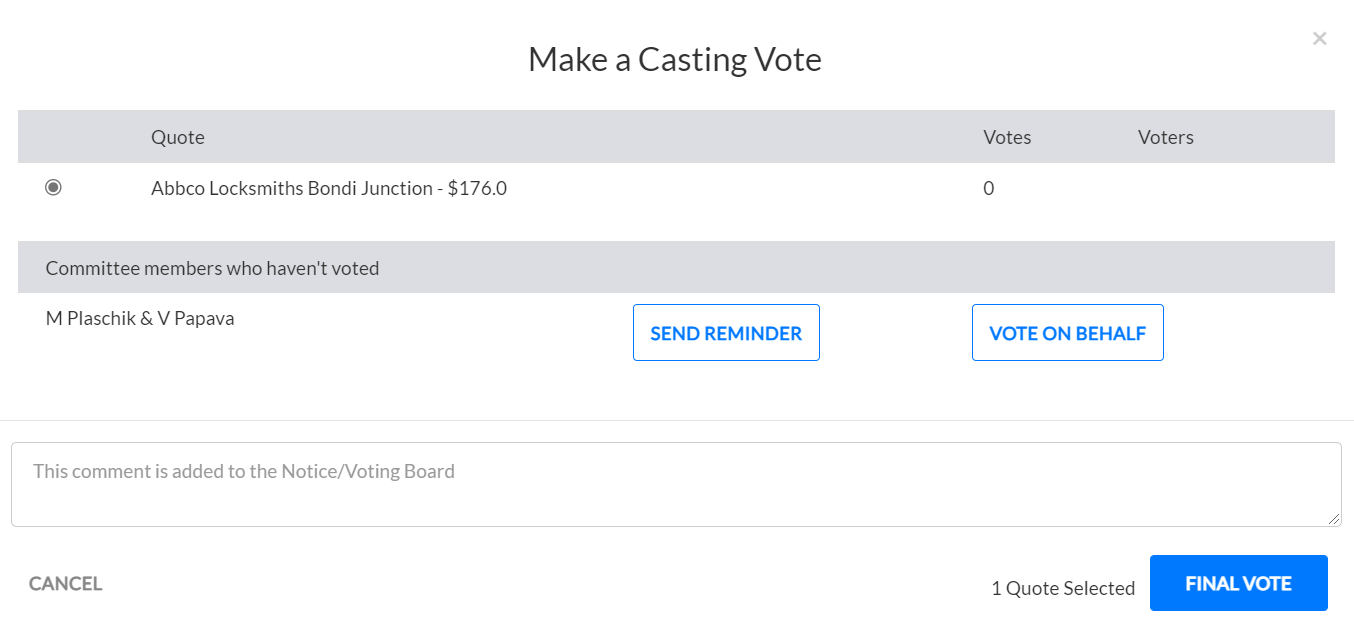
Task: Submit with the Final Vote button
Action: pos(1238,583)
